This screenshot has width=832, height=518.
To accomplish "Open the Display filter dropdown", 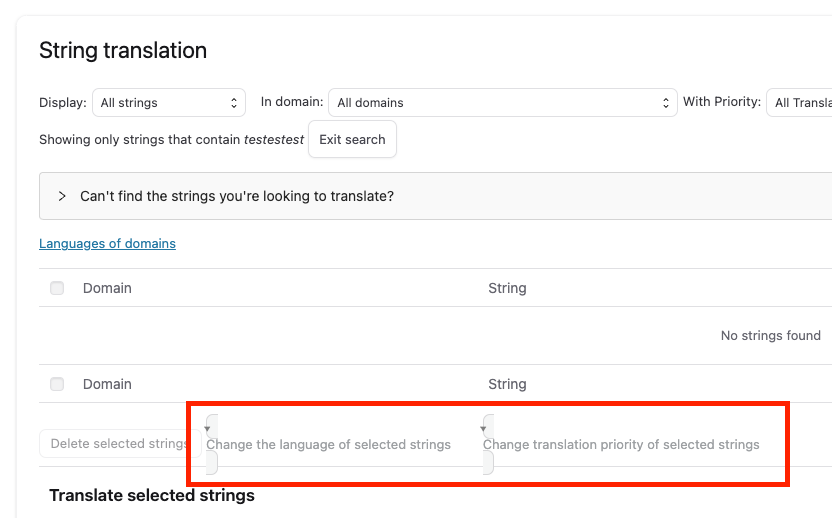I will [x=168, y=103].
